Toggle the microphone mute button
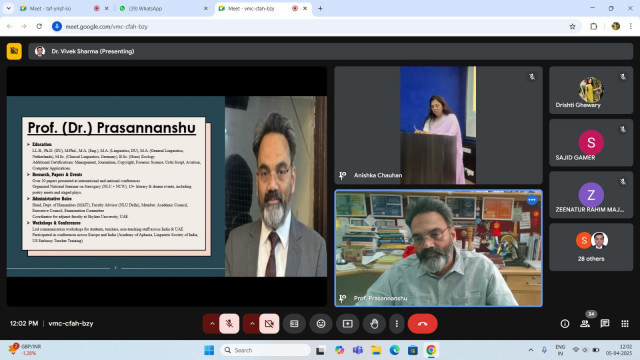The width and height of the screenshot is (640, 360). pos(229,324)
